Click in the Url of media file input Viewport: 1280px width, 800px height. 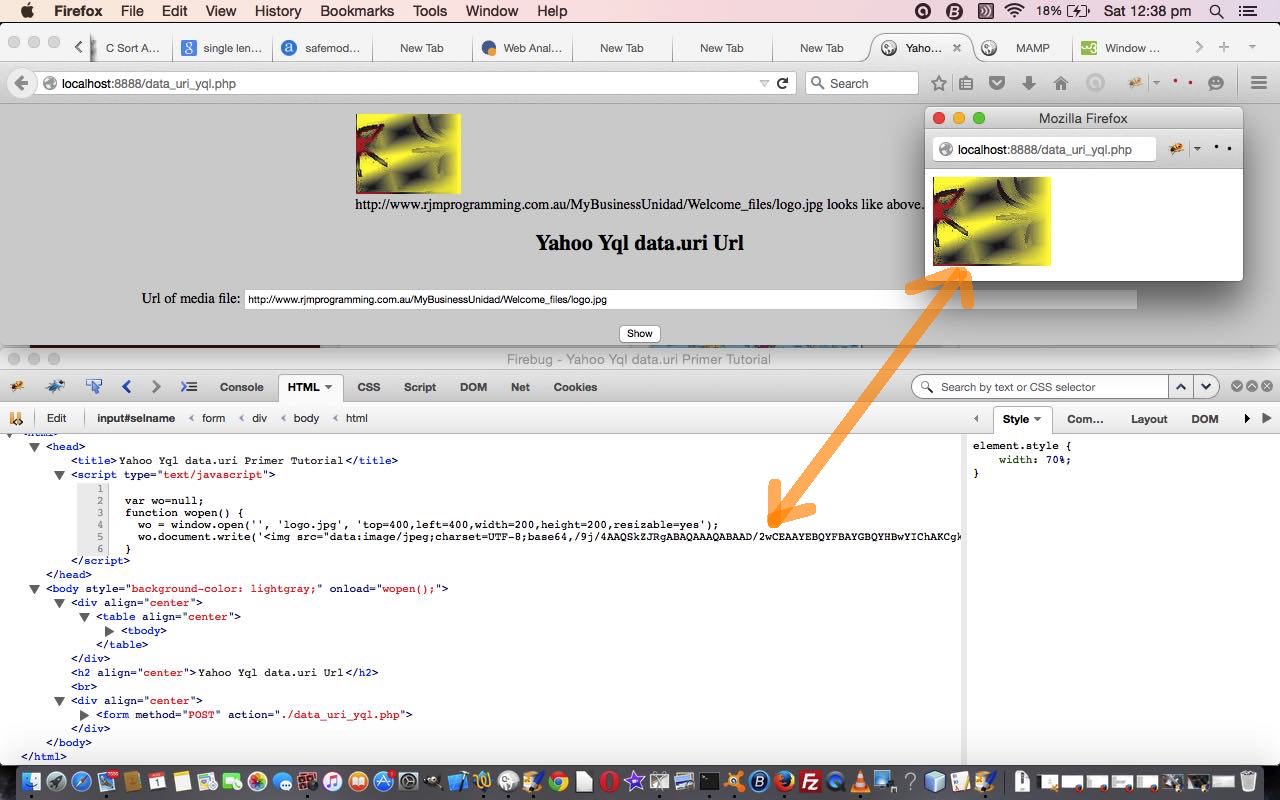point(690,299)
